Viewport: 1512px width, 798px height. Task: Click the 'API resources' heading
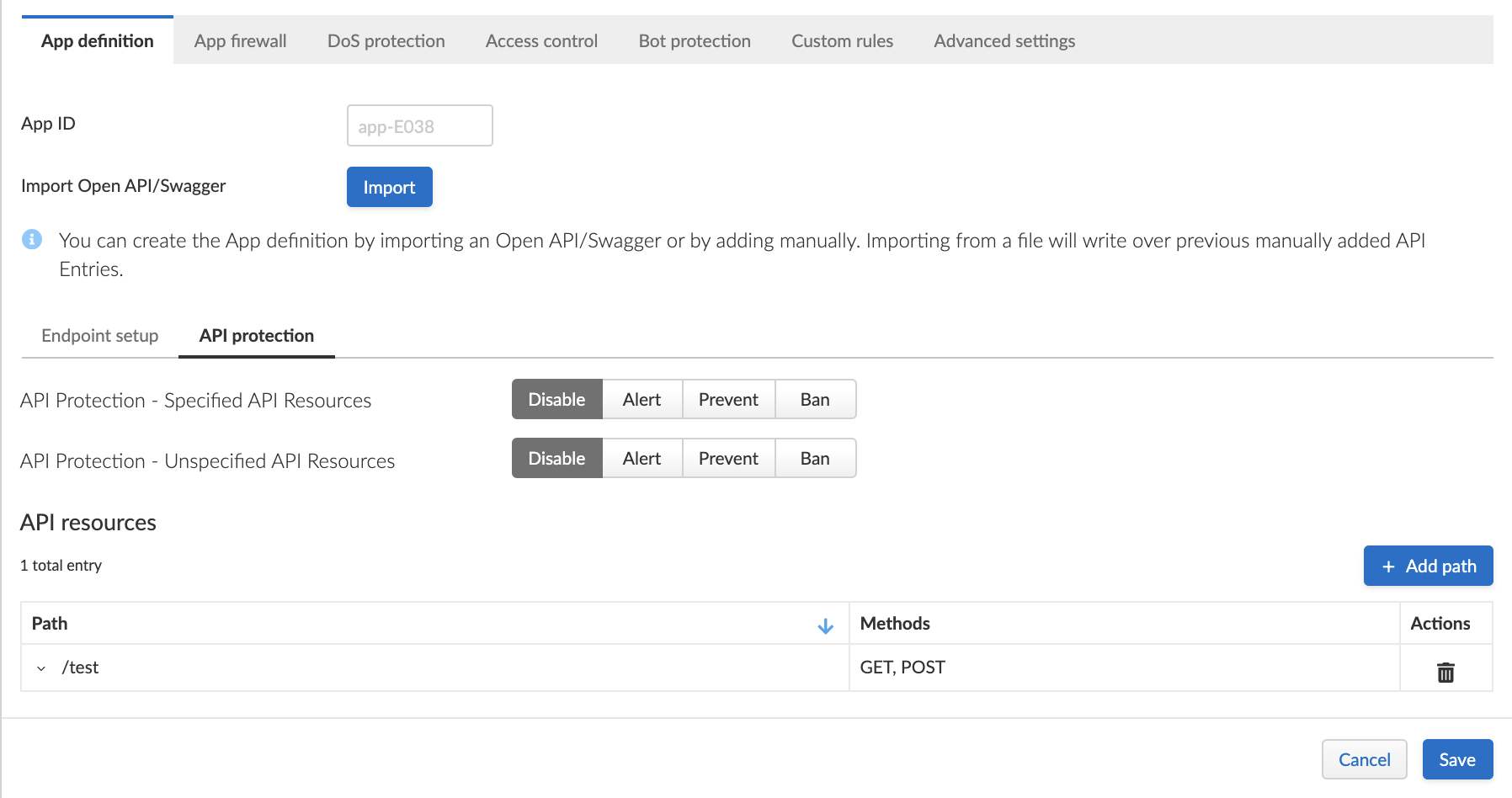88,523
